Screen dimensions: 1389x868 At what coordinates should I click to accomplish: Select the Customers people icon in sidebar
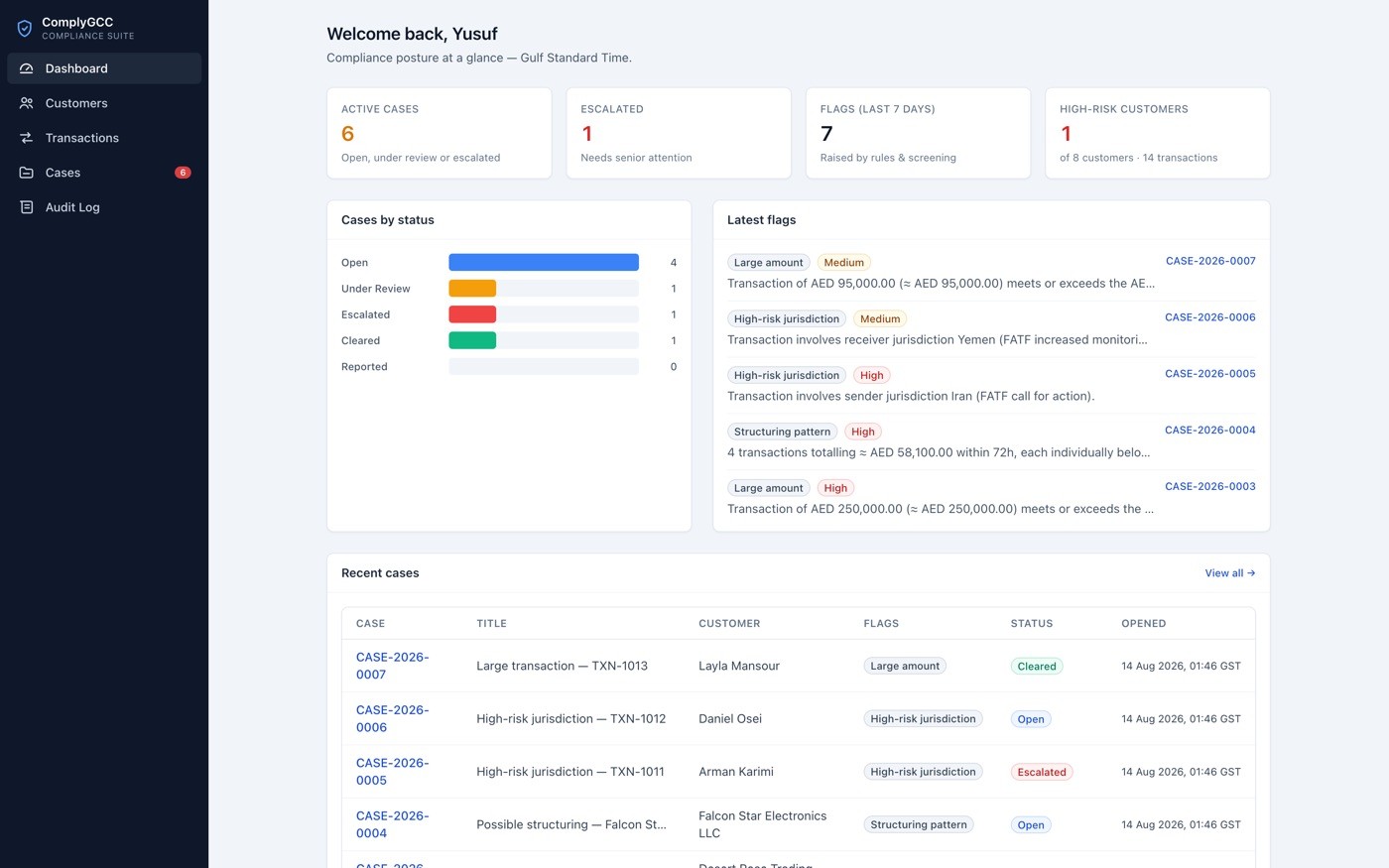click(x=27, y=103)
